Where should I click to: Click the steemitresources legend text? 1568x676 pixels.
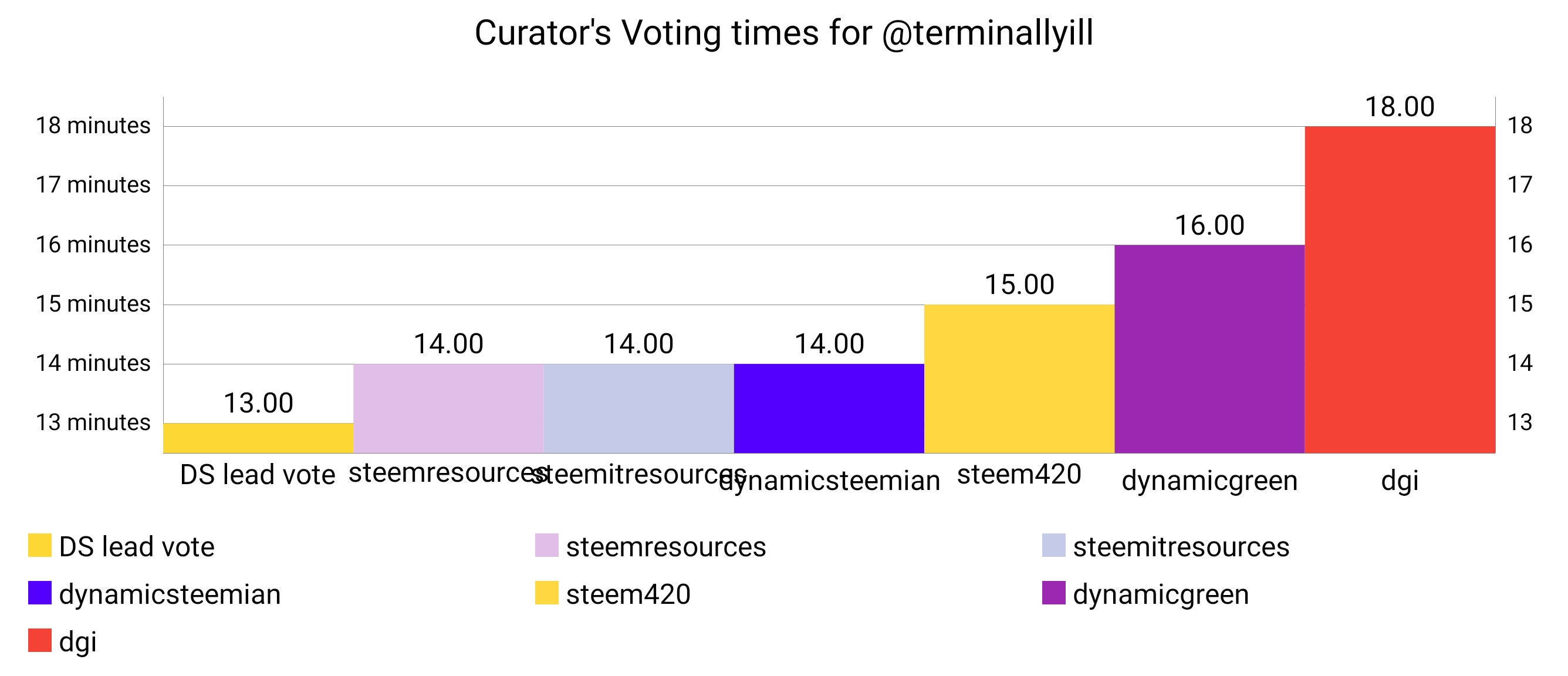coord(1181,546)
